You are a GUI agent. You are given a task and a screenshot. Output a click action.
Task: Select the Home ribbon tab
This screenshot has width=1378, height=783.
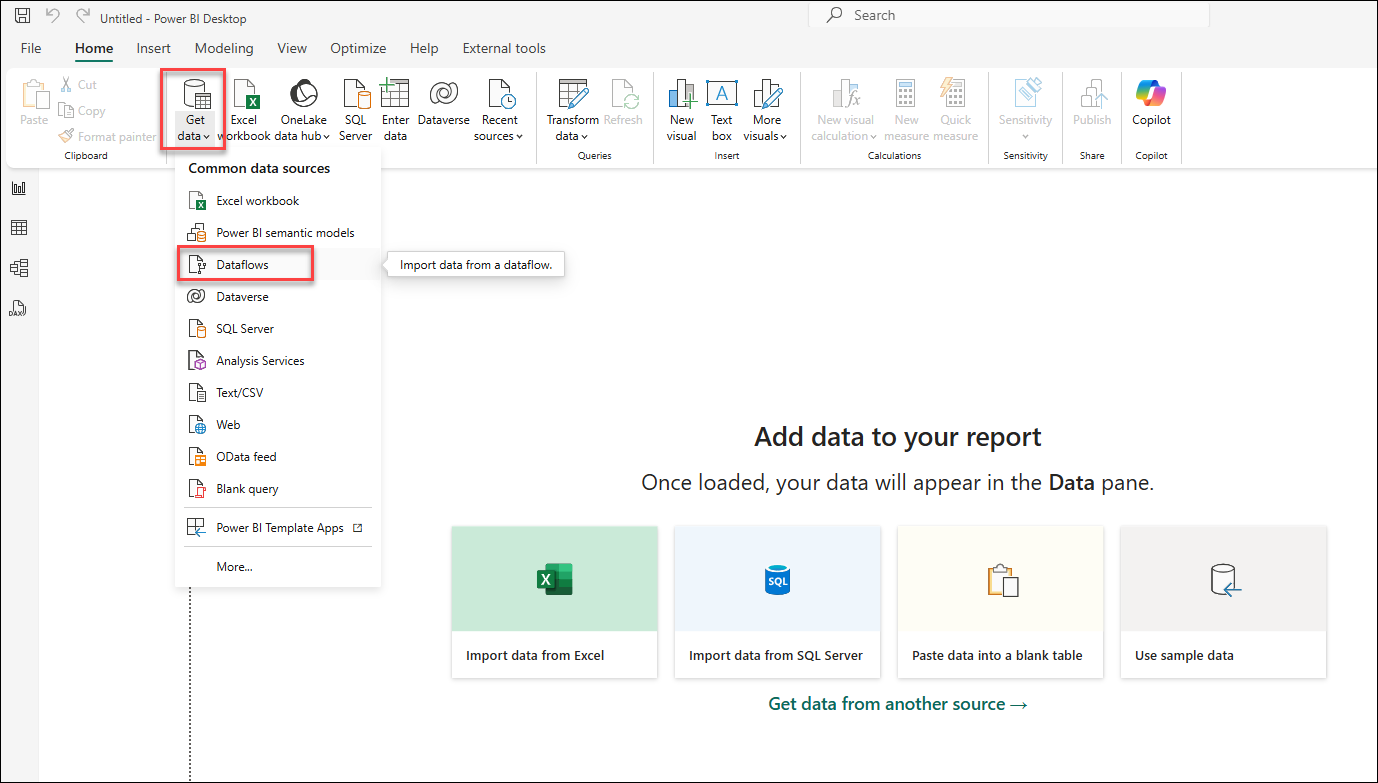click(94, 48)
